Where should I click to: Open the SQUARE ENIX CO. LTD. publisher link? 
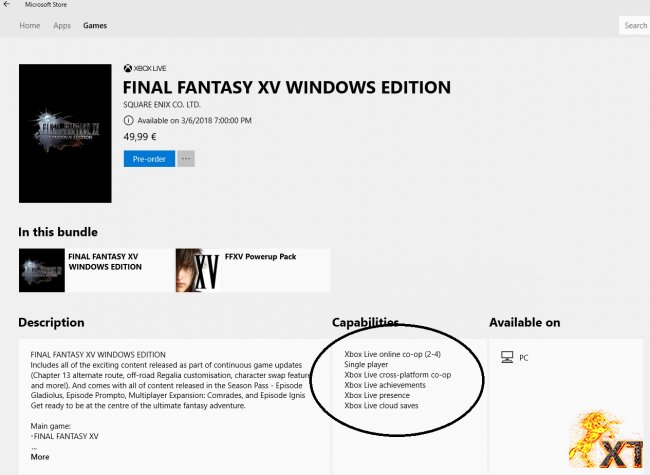(162, 104)
